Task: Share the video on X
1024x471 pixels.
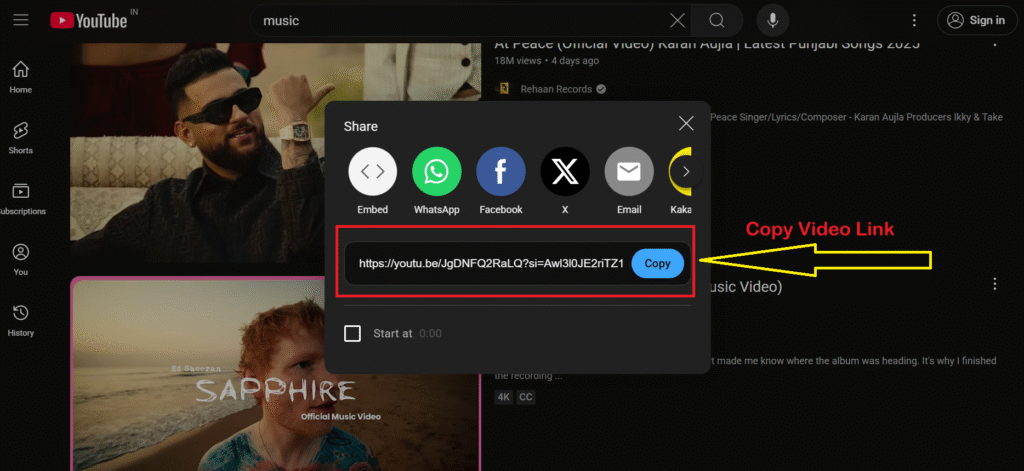Action: pos(565,181)
